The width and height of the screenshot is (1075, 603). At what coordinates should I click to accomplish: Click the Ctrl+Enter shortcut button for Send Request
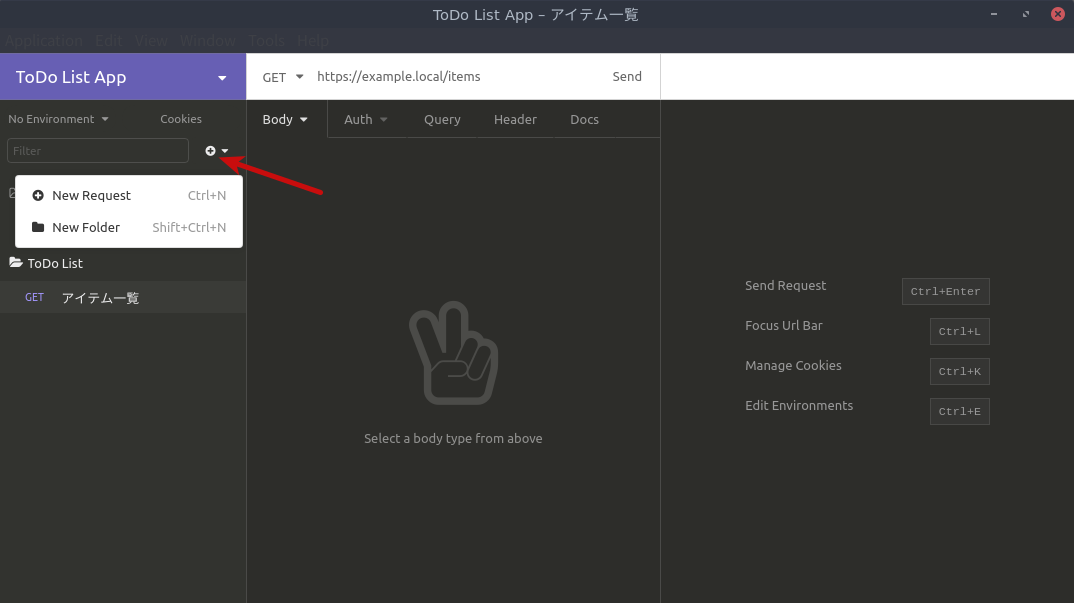[x=945, y=291]
